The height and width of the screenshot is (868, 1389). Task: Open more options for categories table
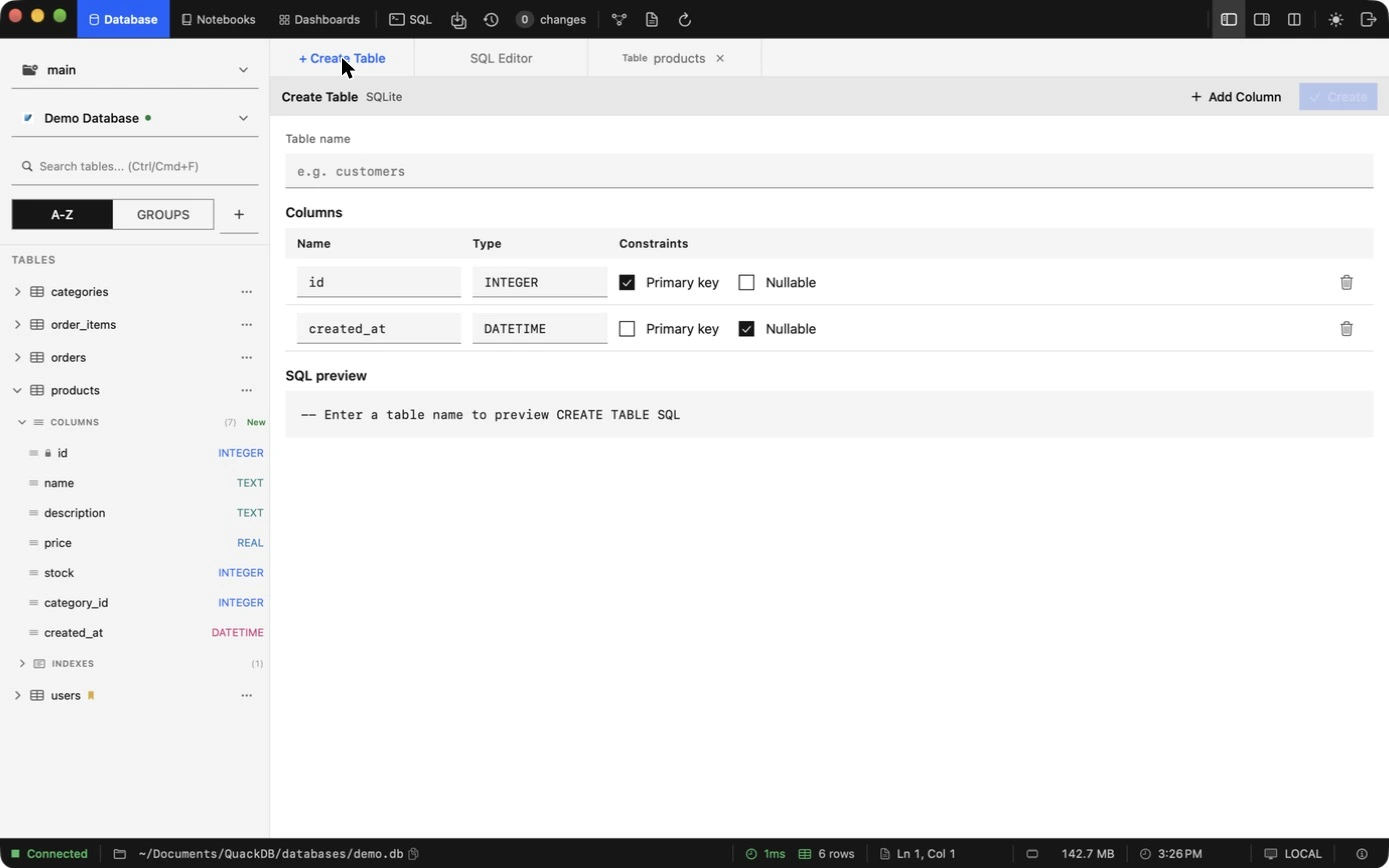(x=247, y=292)
